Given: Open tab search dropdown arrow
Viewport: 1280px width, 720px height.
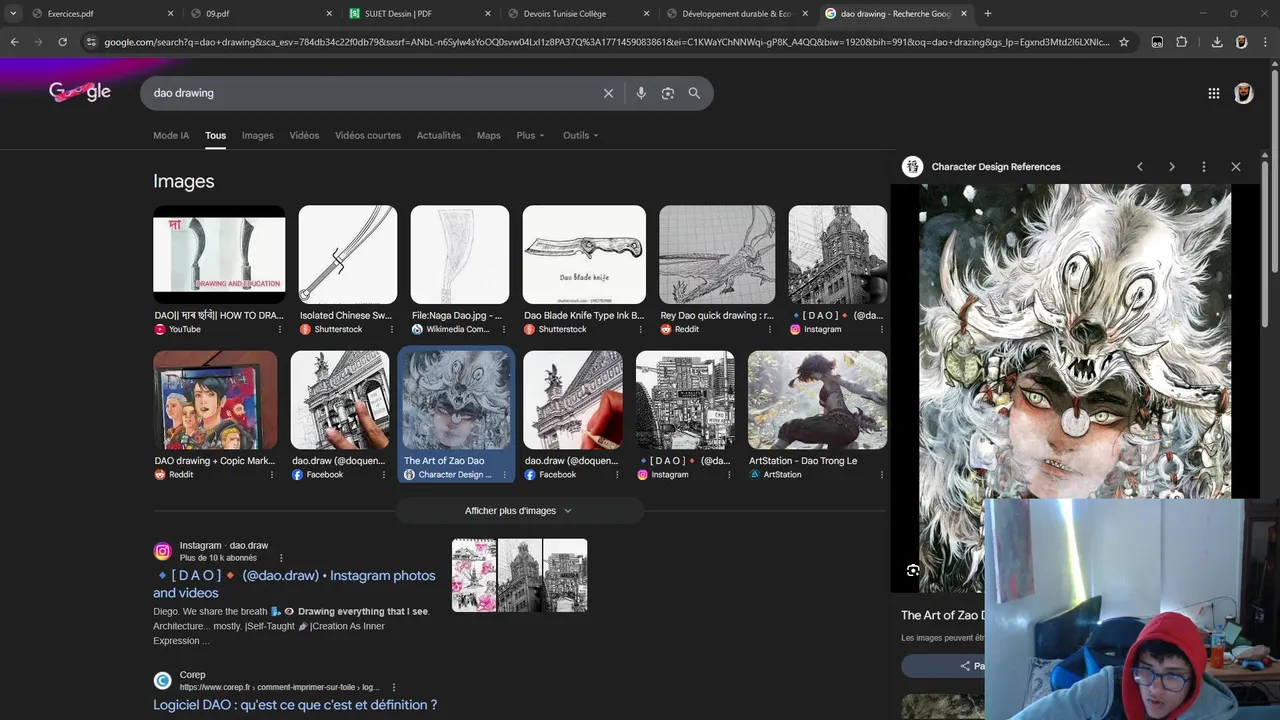Looking at the screenshot, I should 13,14.
